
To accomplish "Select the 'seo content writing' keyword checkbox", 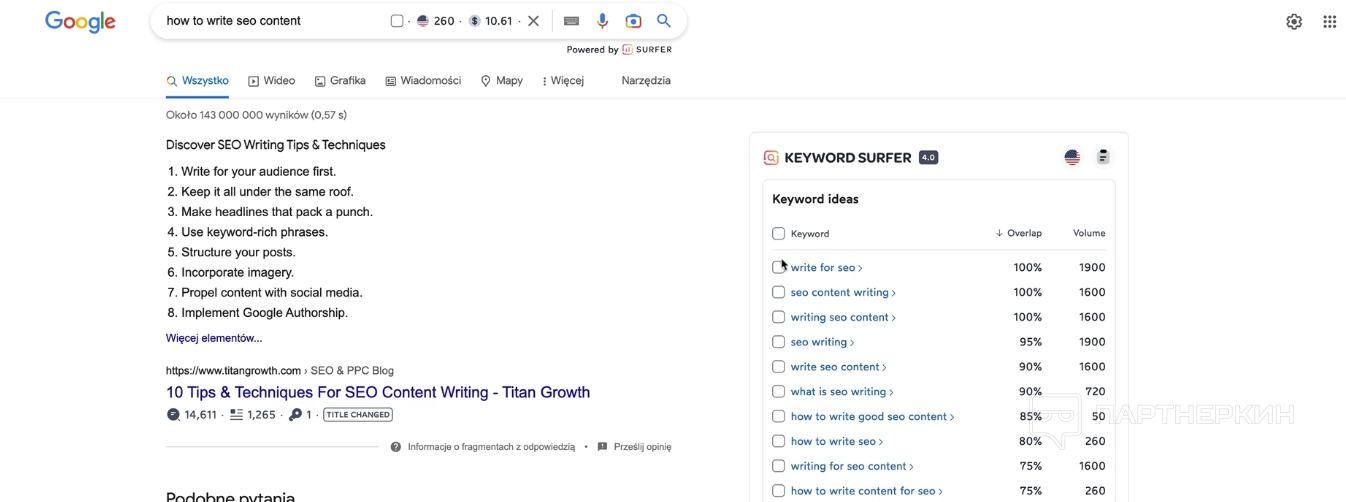I will [778, 293].
